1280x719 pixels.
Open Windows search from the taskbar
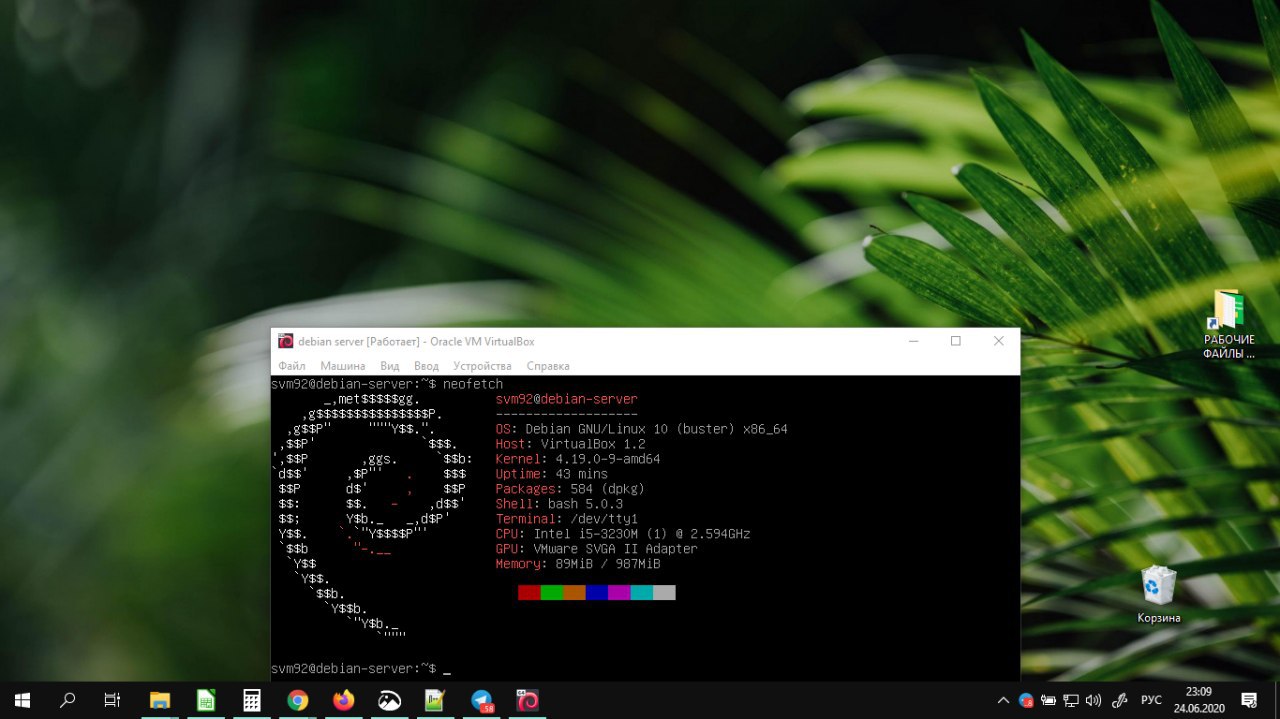click(x=67, y=700)
